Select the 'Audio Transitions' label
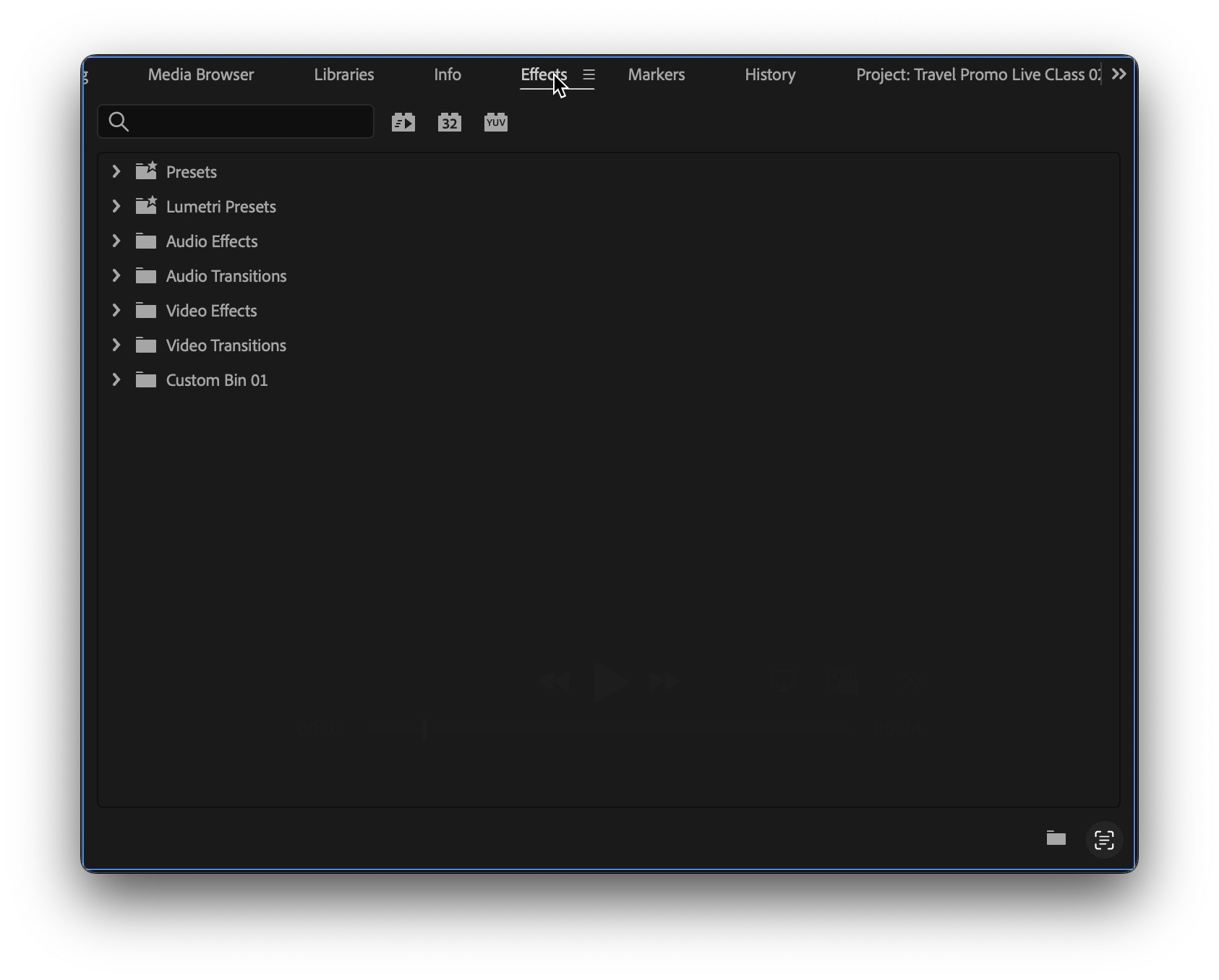Viewport: 1219px width, 980px height. click(x=226, y=276)
